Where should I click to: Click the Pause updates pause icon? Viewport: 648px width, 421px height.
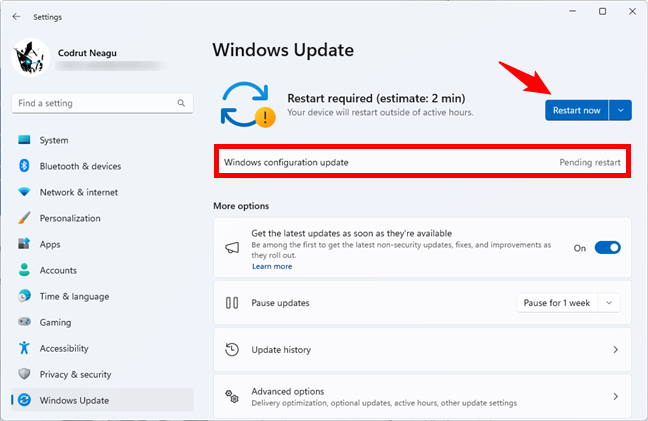coord(232,303)
